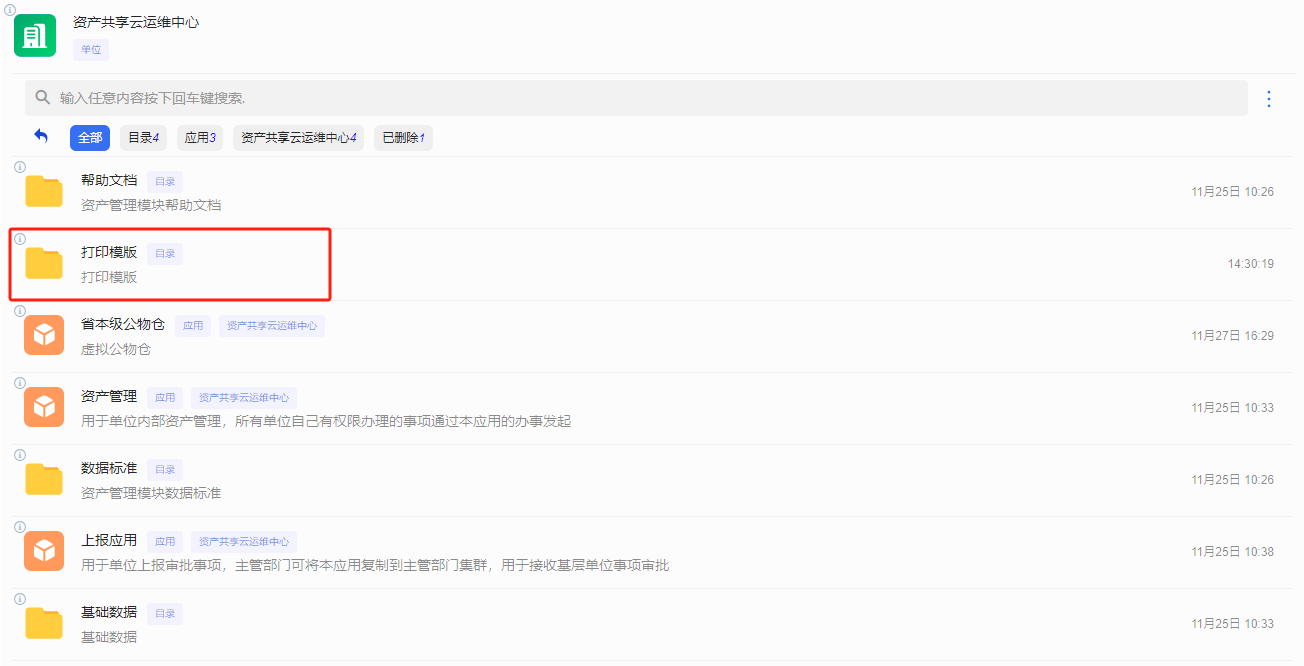Show the 已删除 items tab
This screenshot has width=1304, height=666.
pyautogui.click(x=403, y=138)
